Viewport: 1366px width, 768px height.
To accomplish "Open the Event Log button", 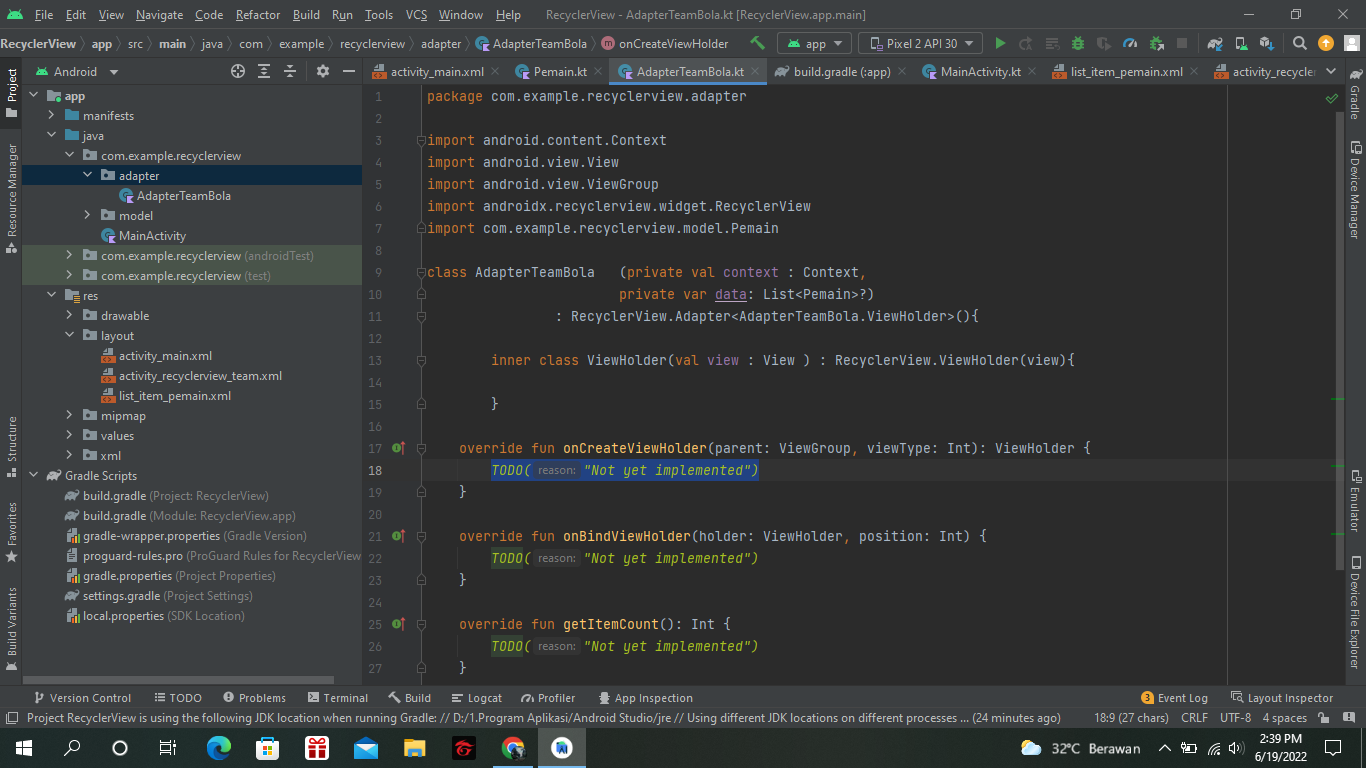I will click(1175, 698).
